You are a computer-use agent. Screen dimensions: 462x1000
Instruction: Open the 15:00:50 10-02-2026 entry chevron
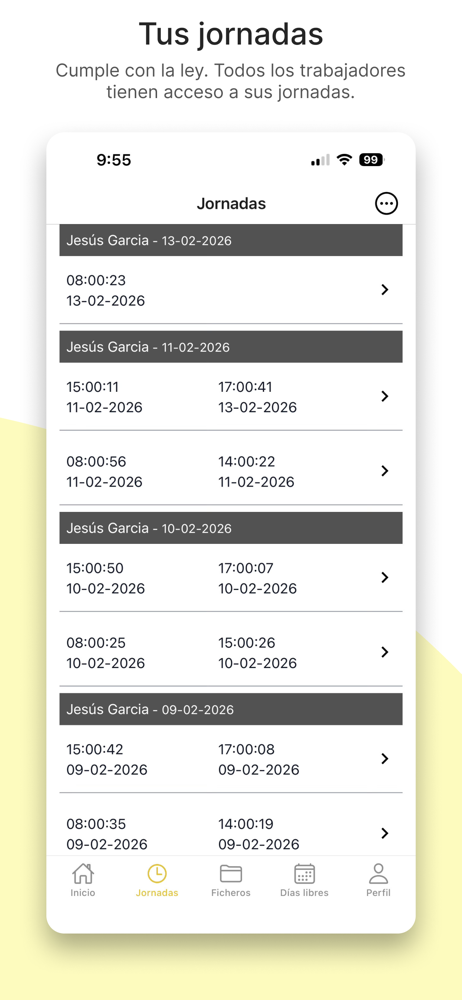385,577
